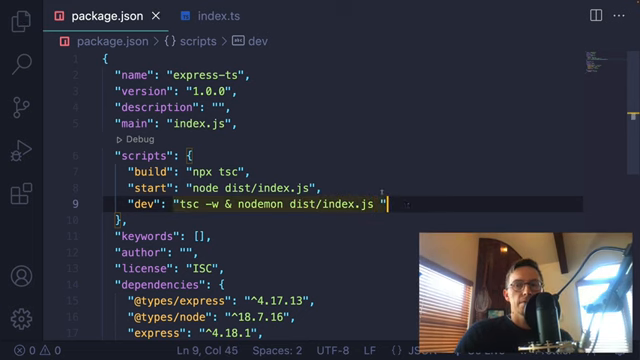Image resolution: width=640 pixels, height=360 pixels.
Task: Click the "ISC" license value
Action: point(202,269)
